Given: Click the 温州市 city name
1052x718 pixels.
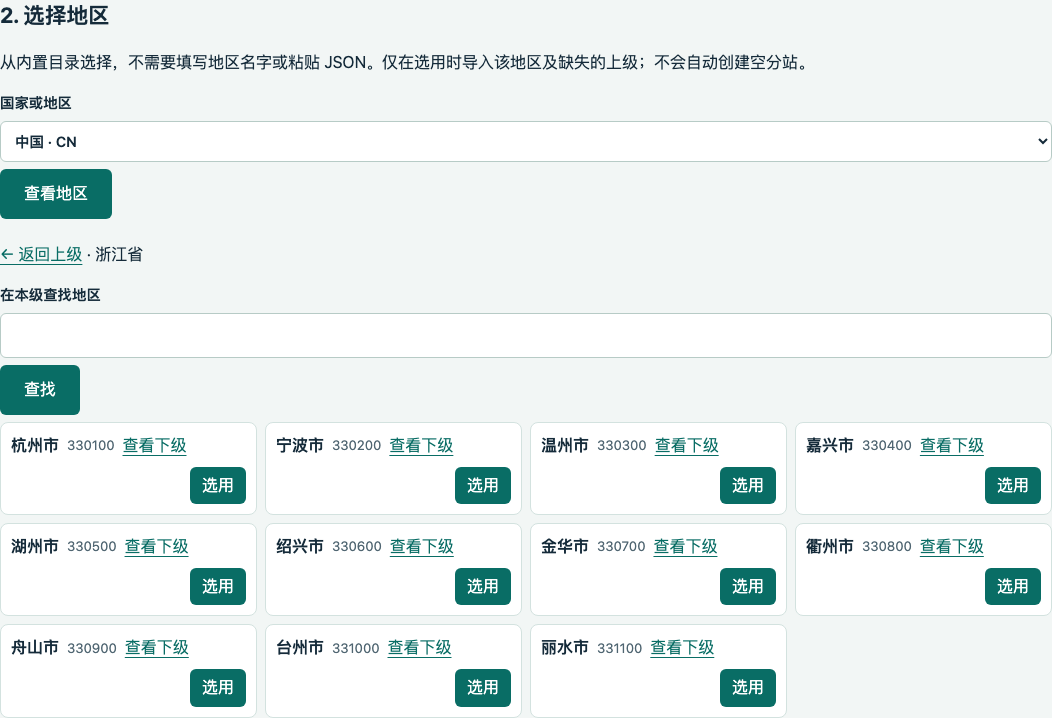Looking at the screenshot, I should (x=565, y=446).
